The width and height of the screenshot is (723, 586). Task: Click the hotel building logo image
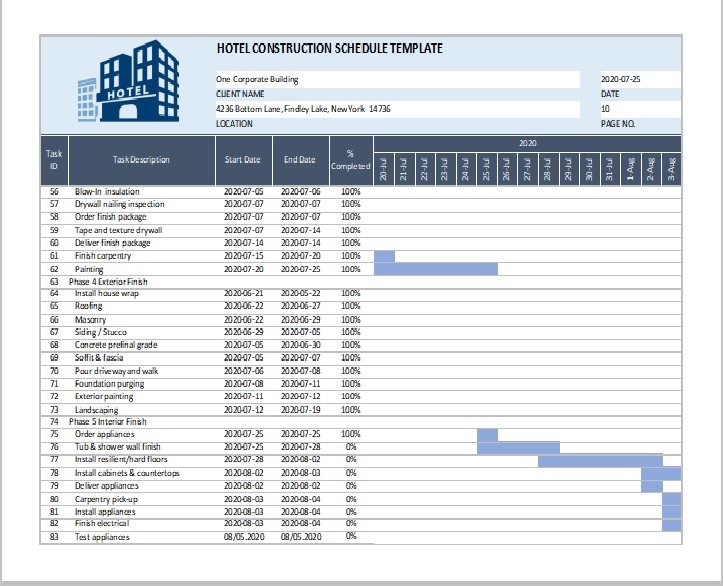(x=129, y=81)
